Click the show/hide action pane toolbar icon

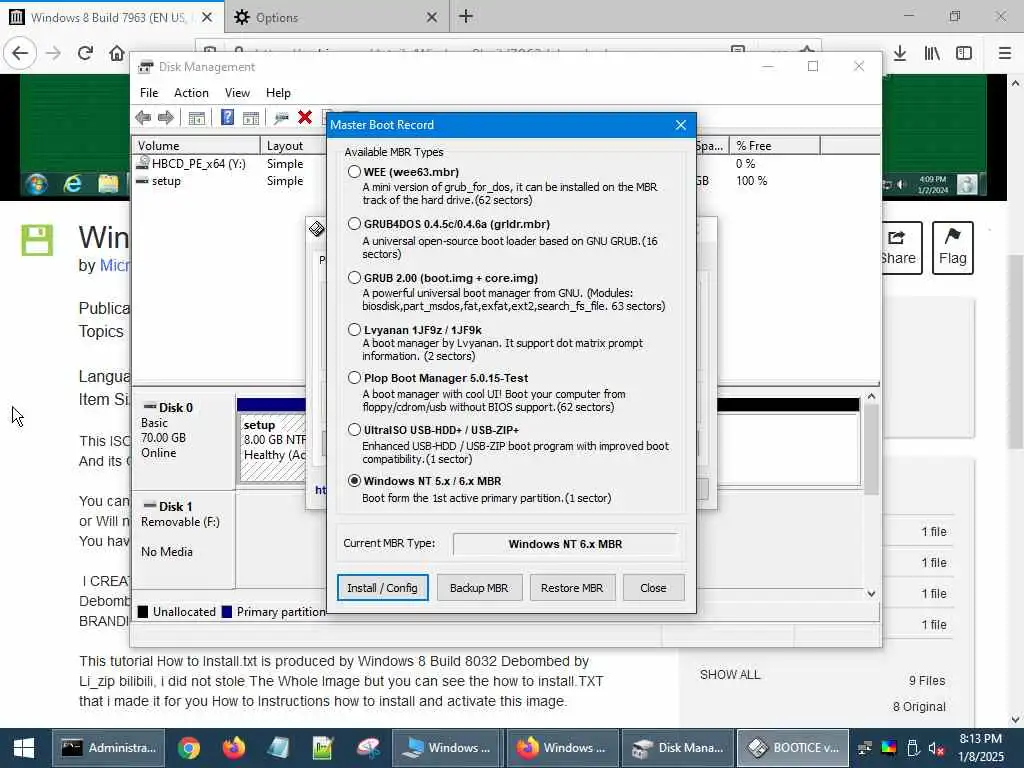coord(251,118)
